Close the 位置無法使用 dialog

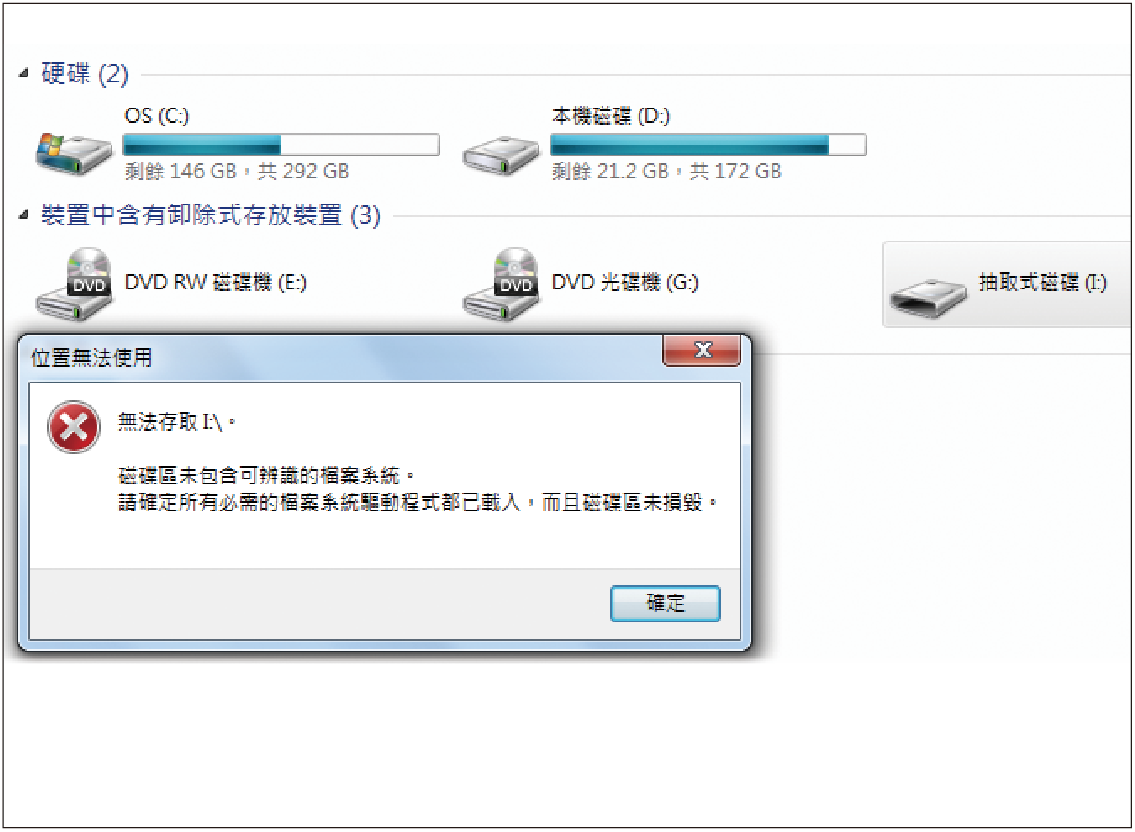coord(701,350)
